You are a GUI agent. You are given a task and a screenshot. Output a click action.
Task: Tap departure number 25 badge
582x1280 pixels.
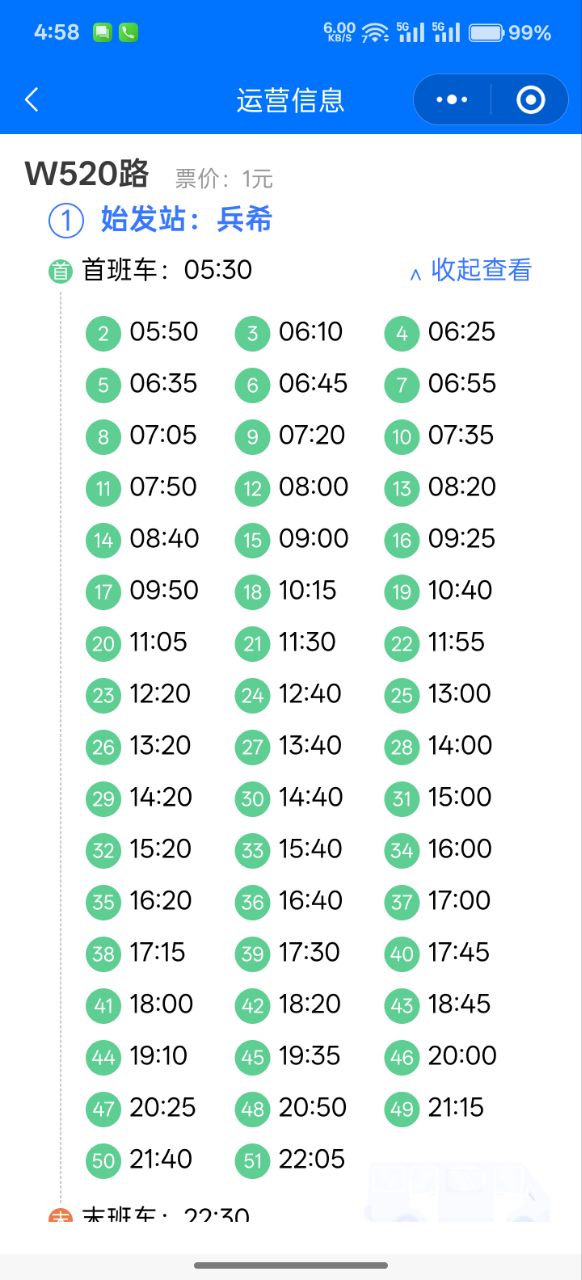click(x=402, y=695)
